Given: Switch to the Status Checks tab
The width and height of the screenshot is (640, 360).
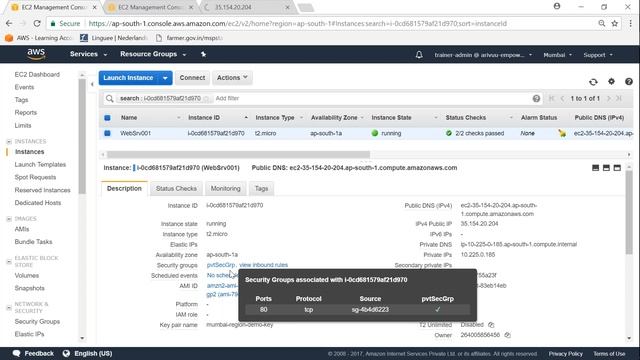Looking at the screenshot, I should pos(176,189).
